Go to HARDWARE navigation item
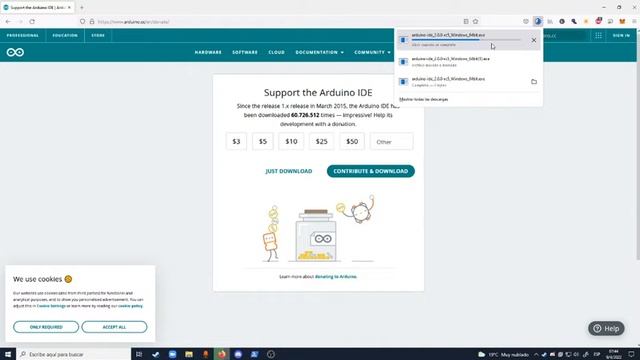Image resolution: width=640 pixels, height=360 pixels. click(x=208, y=52)
